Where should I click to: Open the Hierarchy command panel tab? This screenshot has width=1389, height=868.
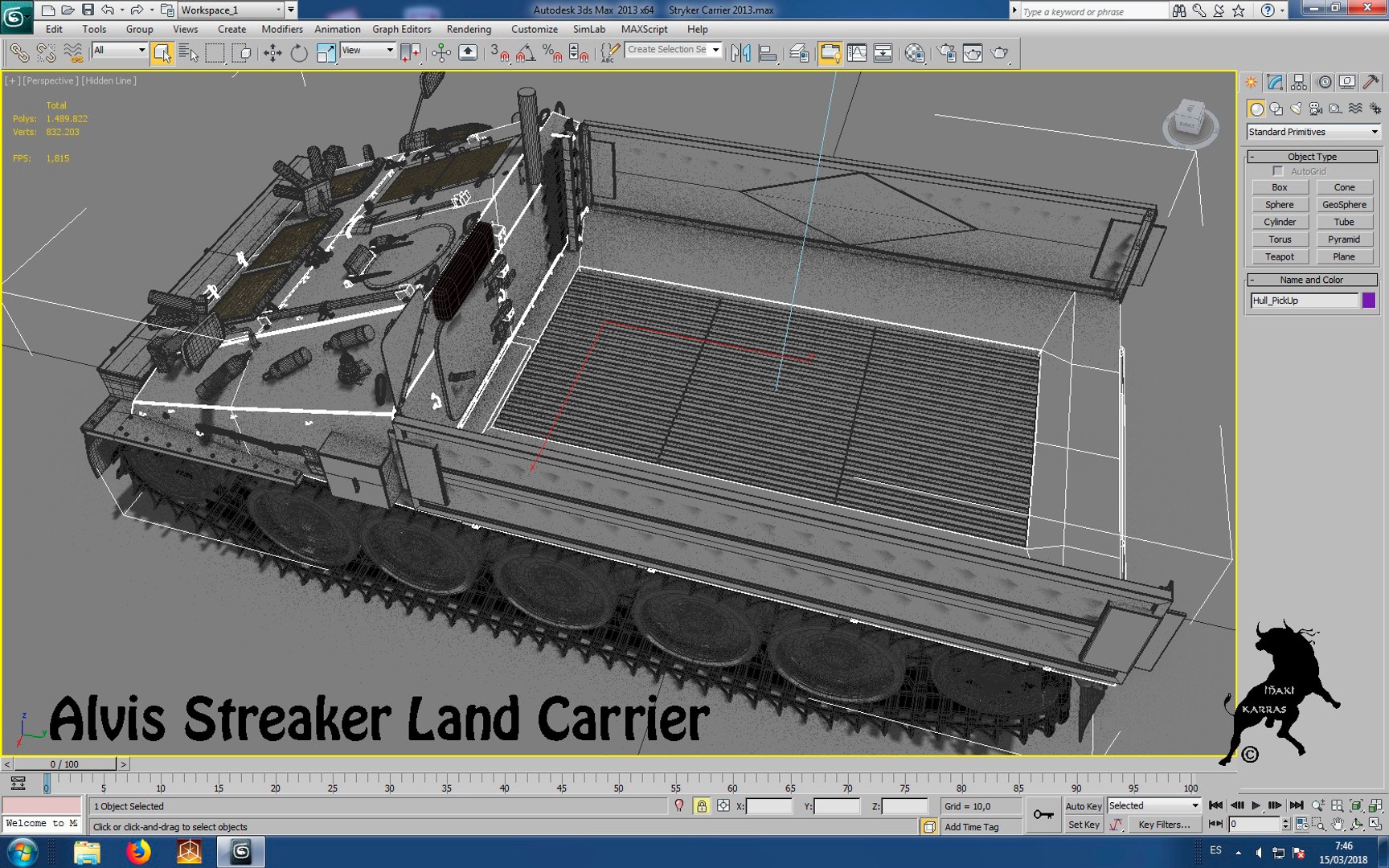point(1299,82)
